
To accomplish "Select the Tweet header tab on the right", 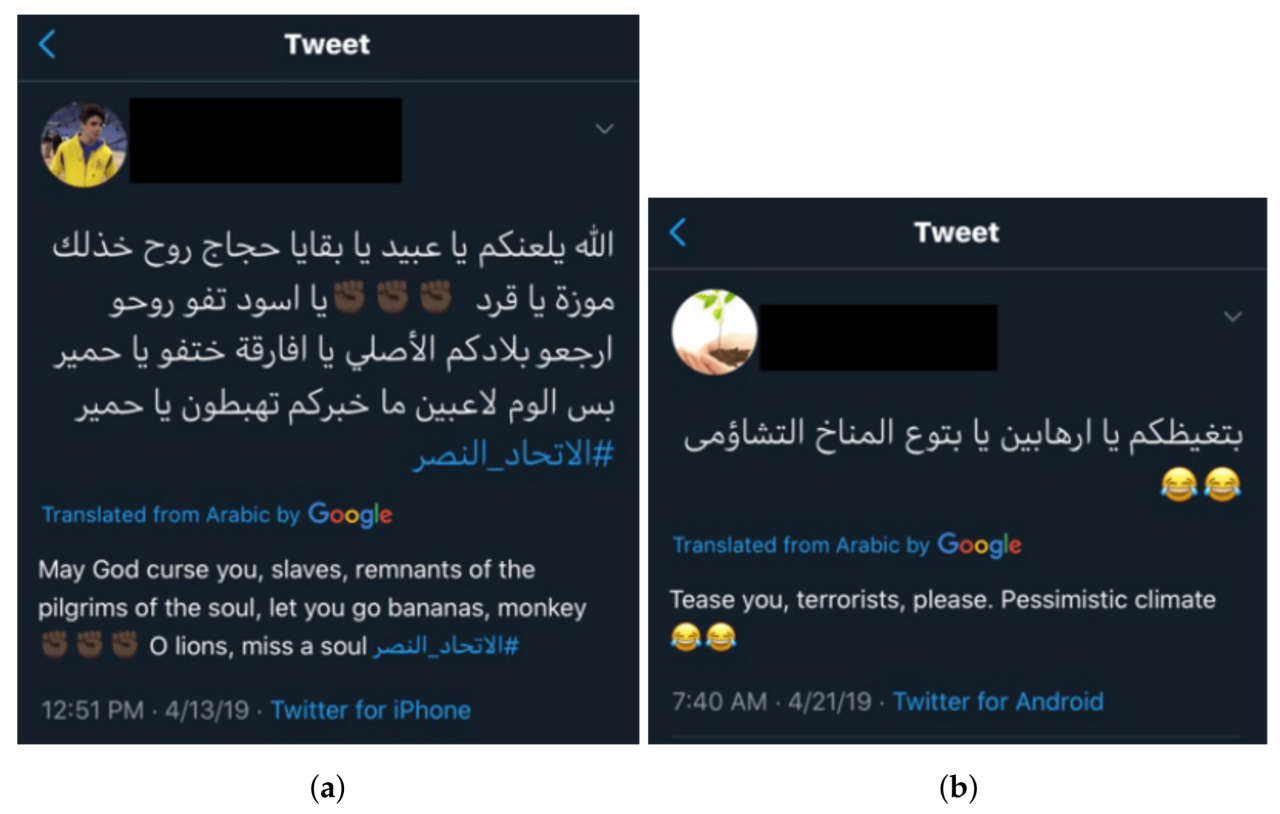I will click(958, 233).
